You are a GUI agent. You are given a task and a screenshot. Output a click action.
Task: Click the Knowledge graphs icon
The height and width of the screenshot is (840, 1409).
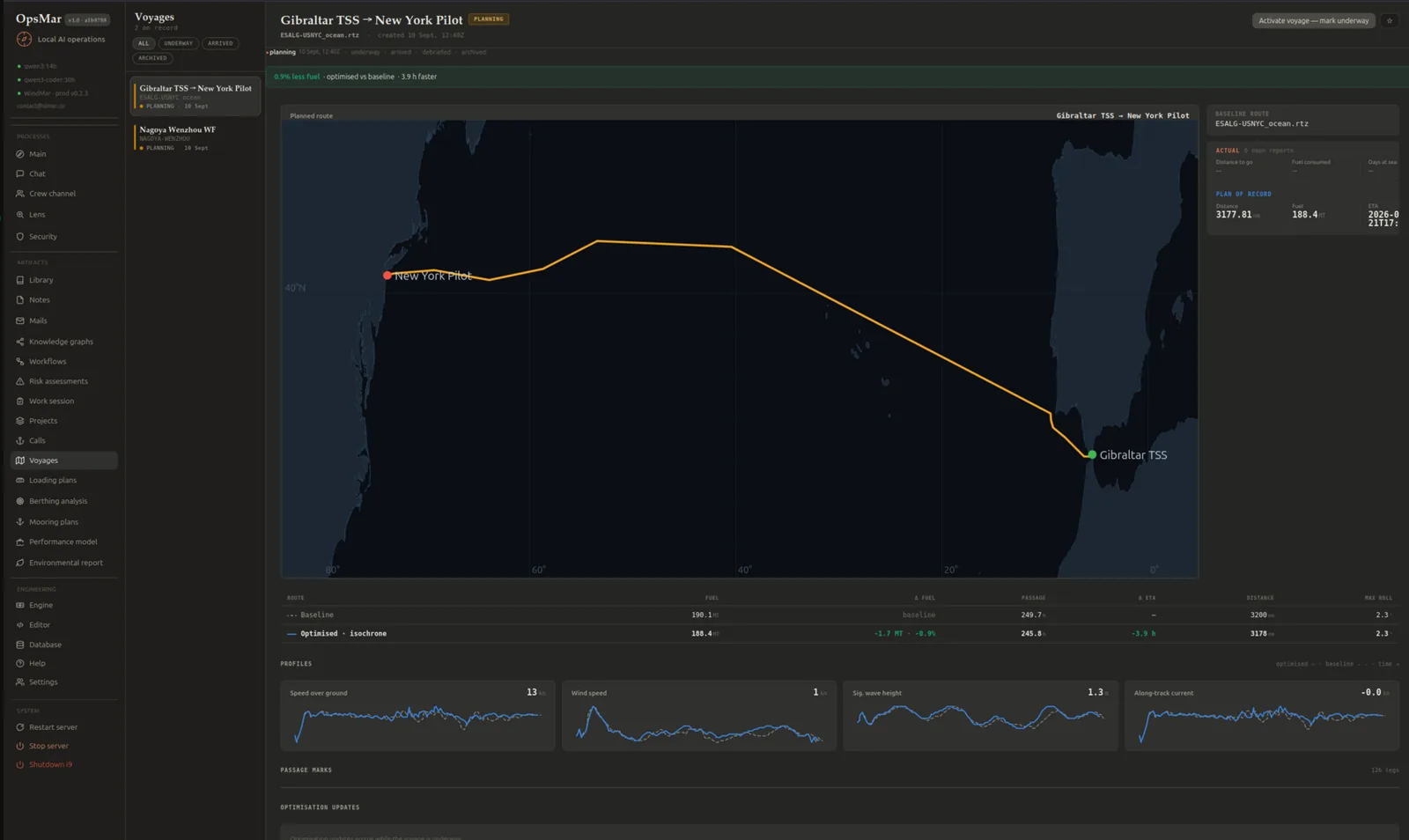click(x=20, y=342)
